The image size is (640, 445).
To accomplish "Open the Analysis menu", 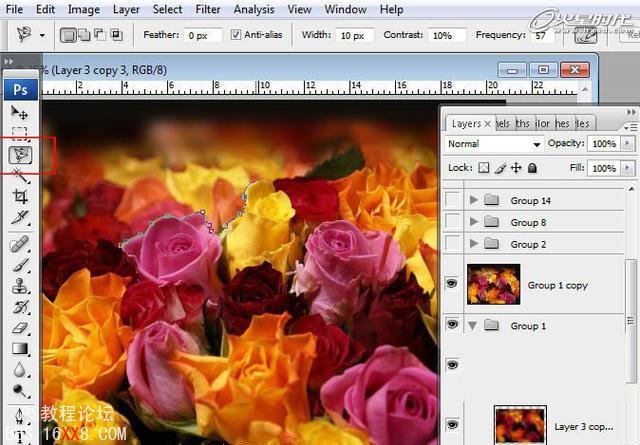I will coord(254,9).
